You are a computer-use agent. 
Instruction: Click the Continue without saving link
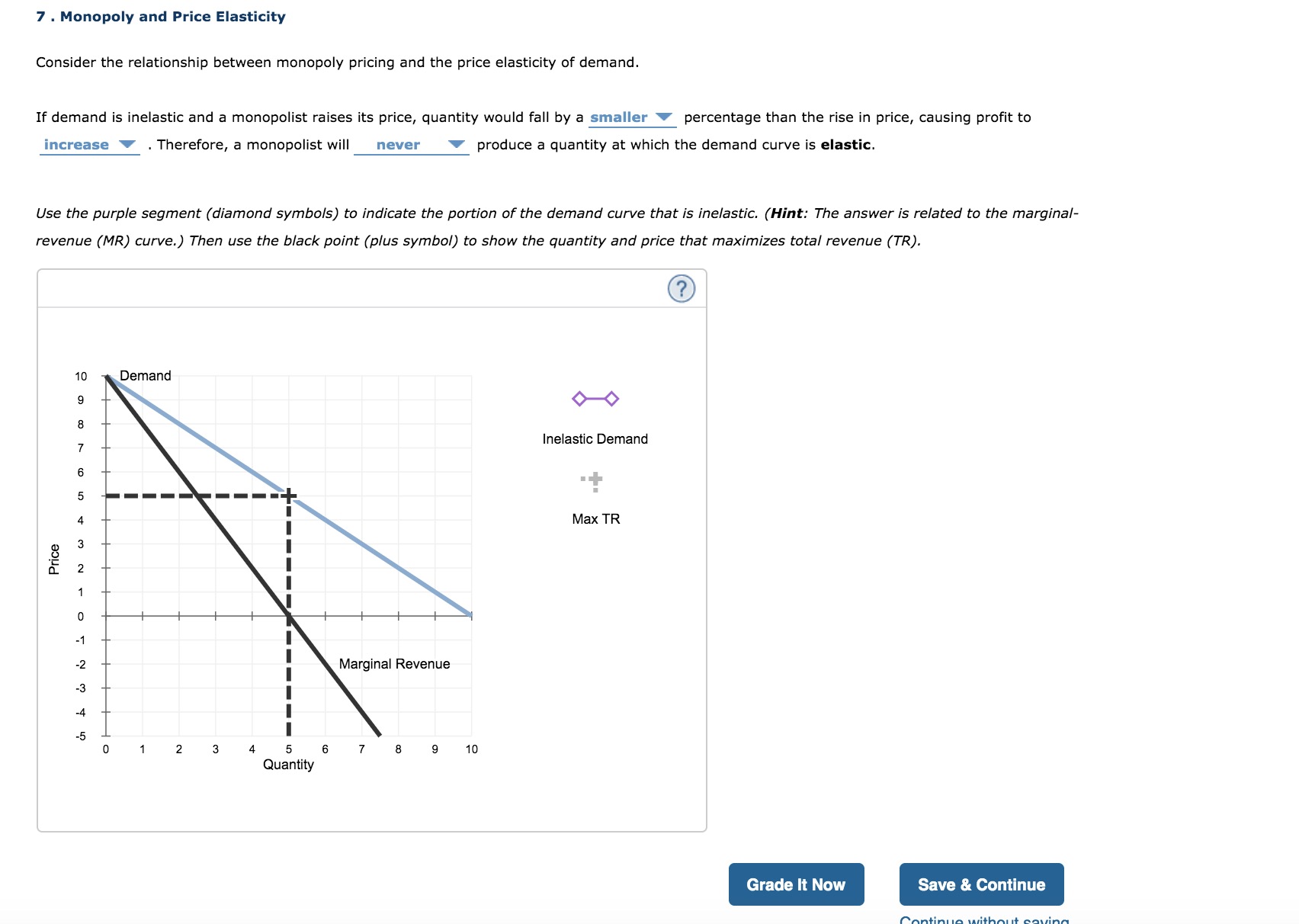tap(980, 919)
